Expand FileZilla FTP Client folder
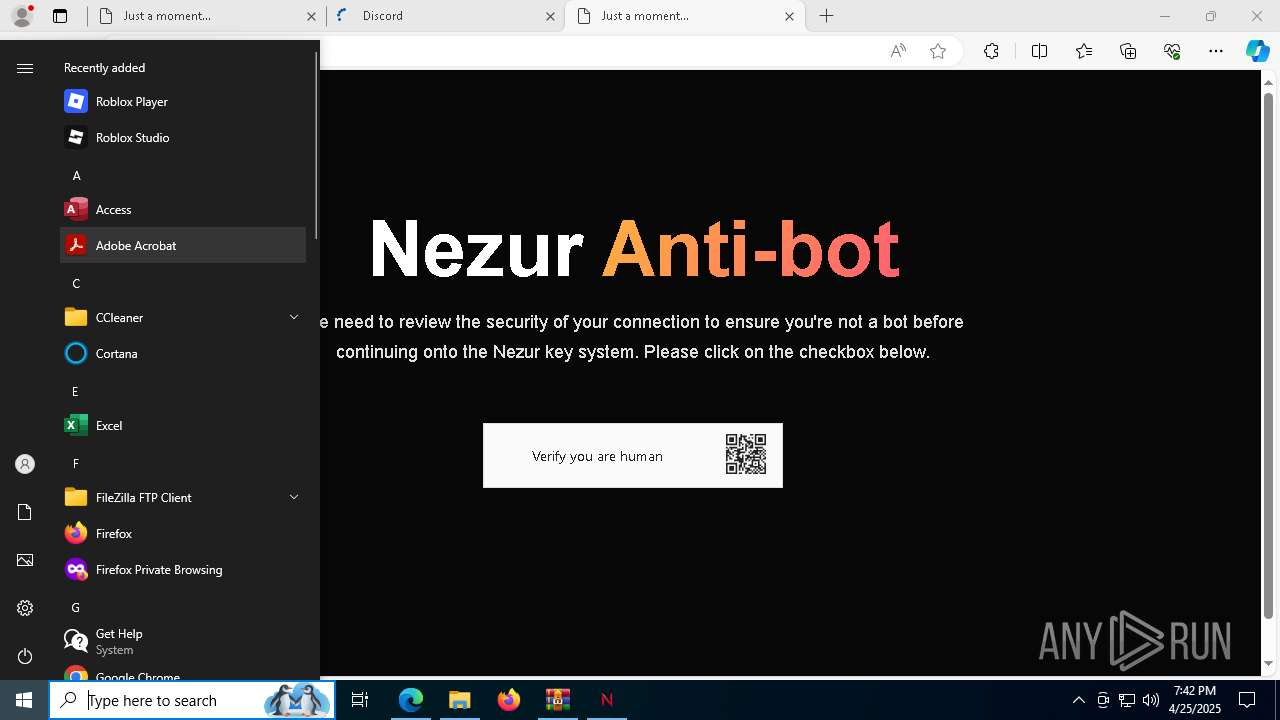Viewport: 1280px width, 720px height. tap(183, 497)
